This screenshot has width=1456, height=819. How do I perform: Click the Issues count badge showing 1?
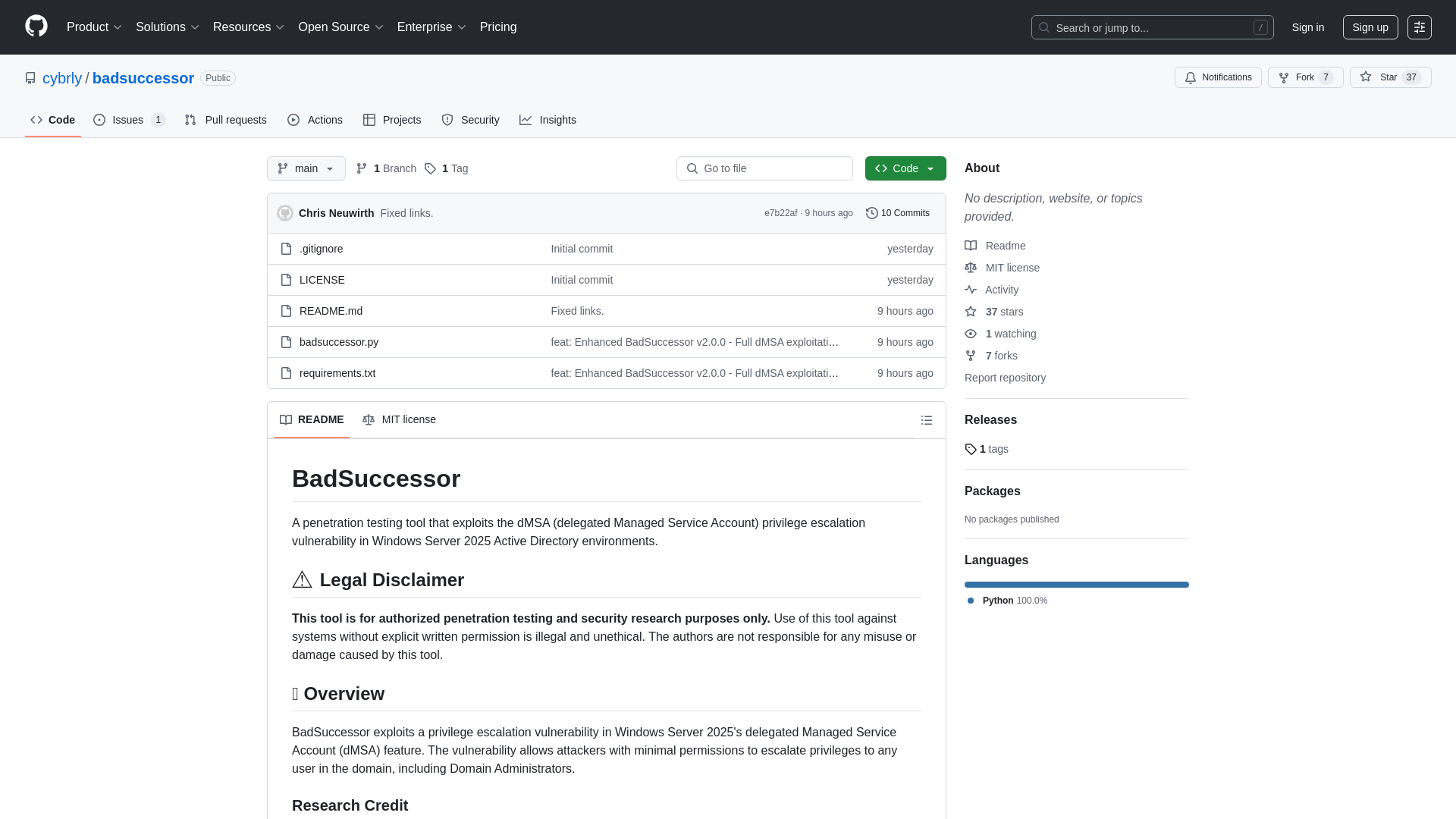pos(158,120)
